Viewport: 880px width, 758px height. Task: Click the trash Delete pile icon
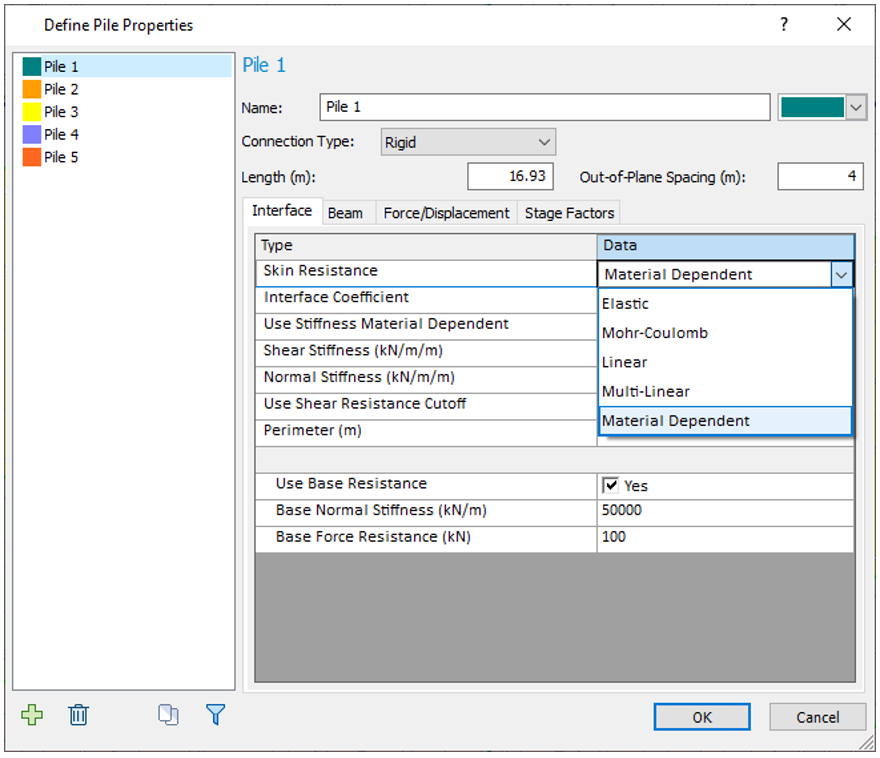79,715
